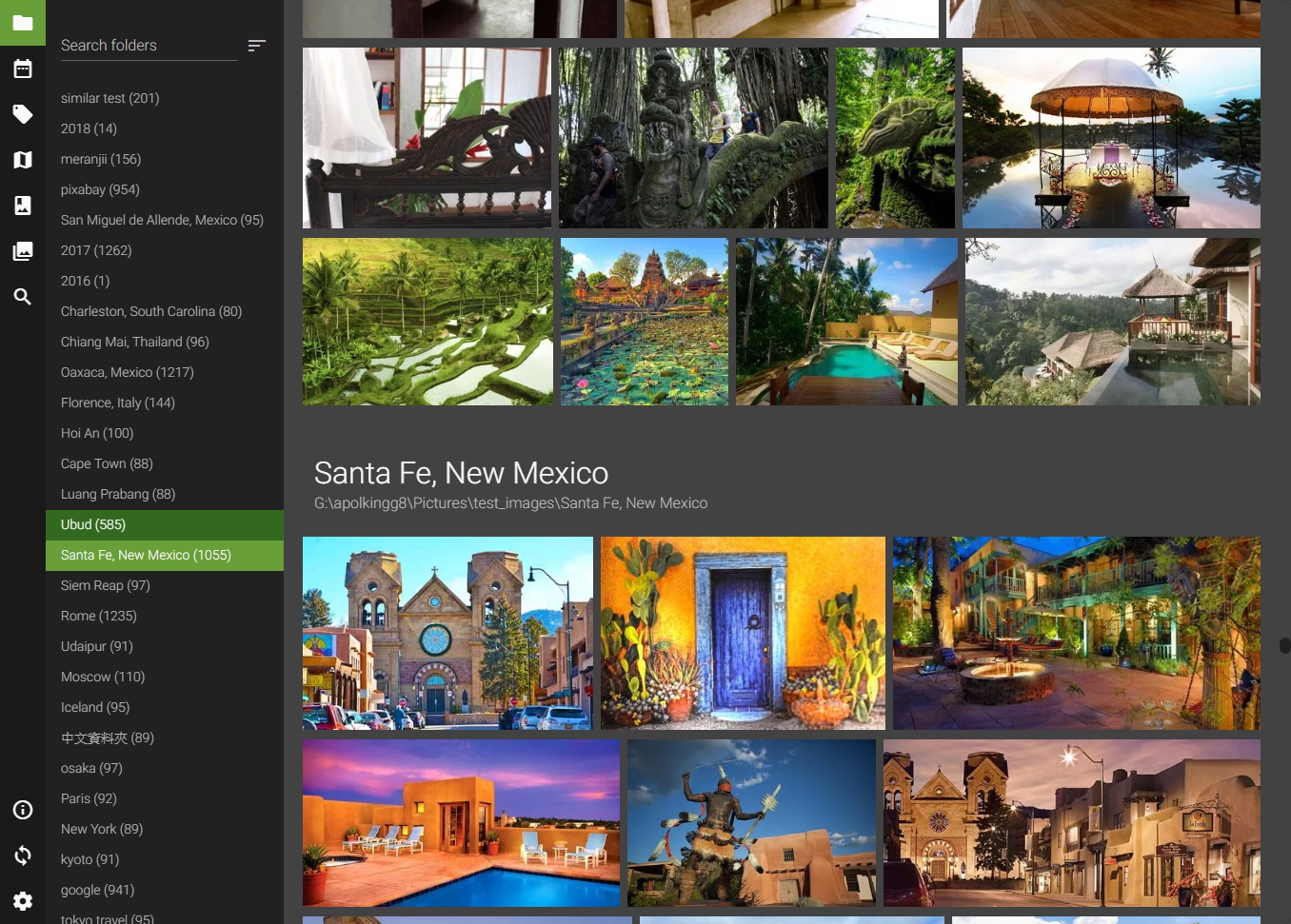Click the Search magnifier icon
Viewport: 1291px width, 924px height.
23,297
